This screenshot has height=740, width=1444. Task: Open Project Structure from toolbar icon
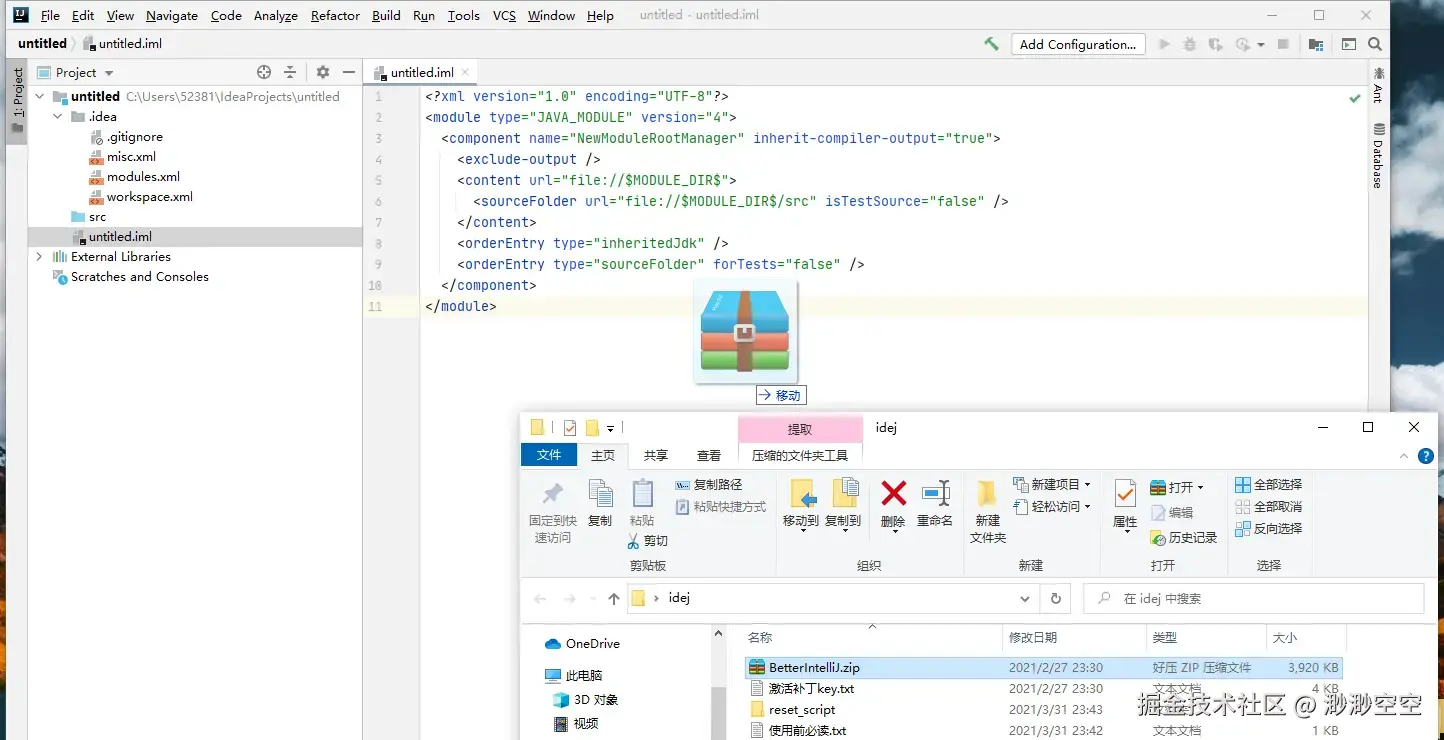(1316, 44)
